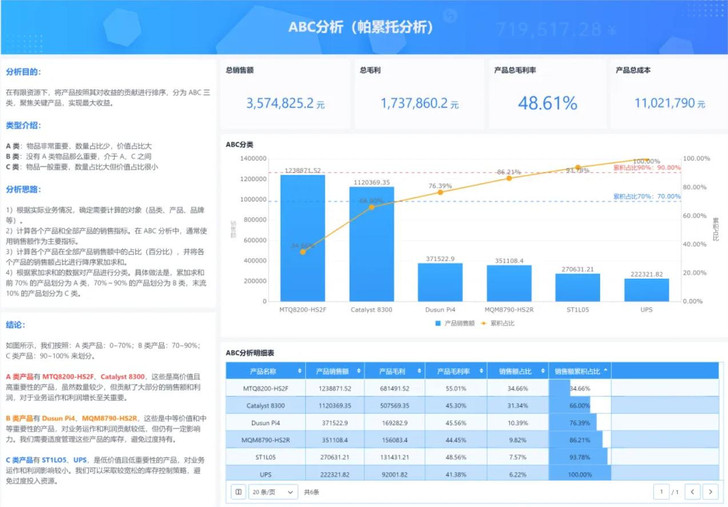The image size is (728, 507).
Task: Select the MQM8790-HS2R bar in chart
Action: [509, 283]
